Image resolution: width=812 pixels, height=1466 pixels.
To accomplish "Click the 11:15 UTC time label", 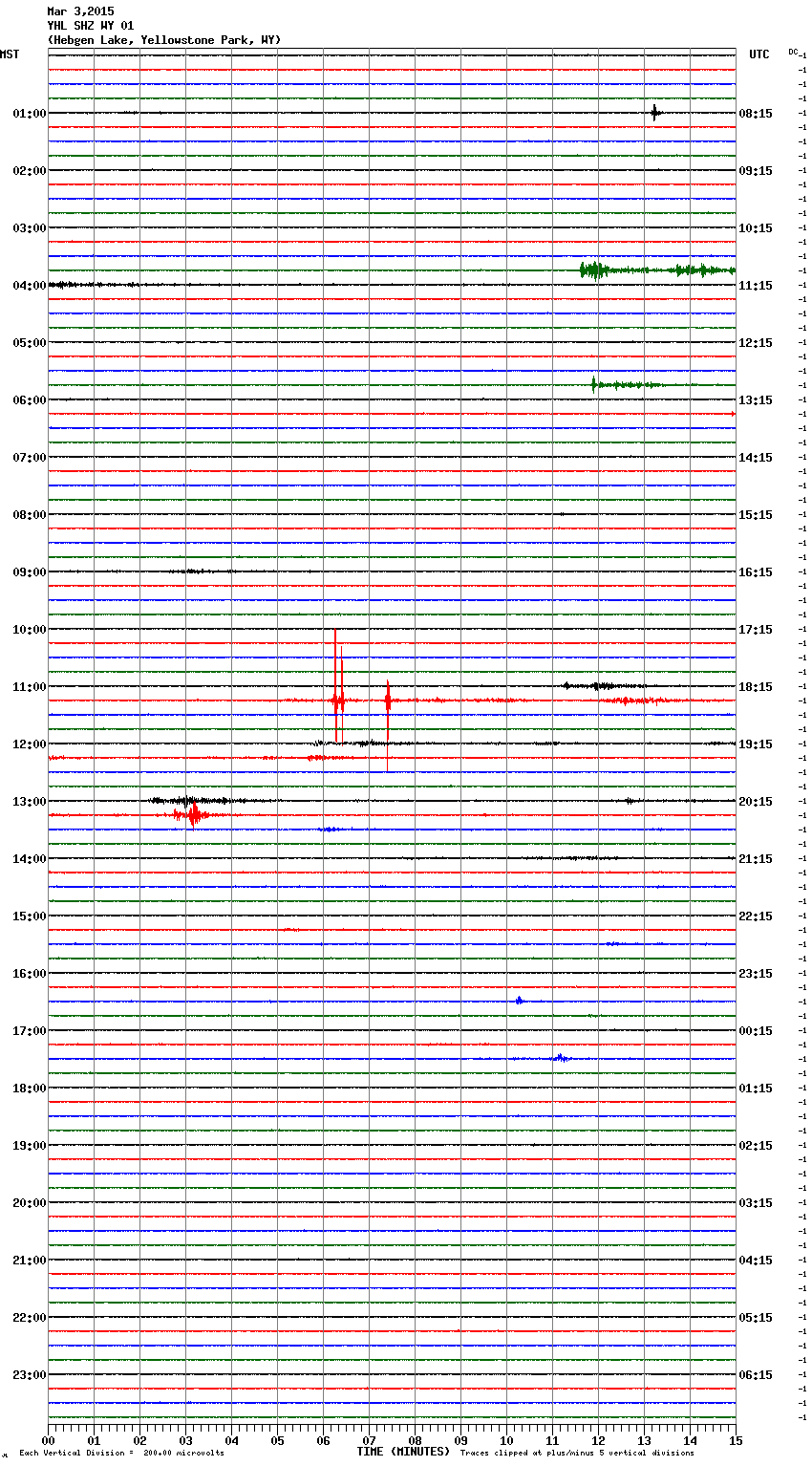I will point(756,286).
